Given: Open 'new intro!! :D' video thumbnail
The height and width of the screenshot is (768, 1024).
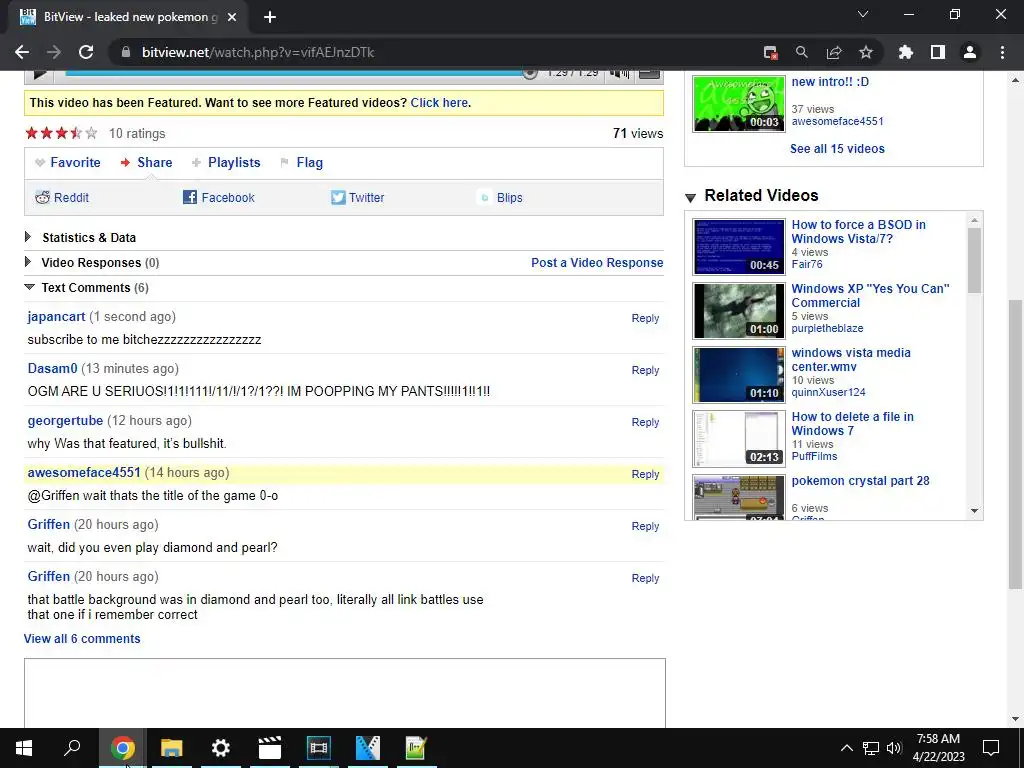Looking at the screenshot, I should [x=739, y=104].
